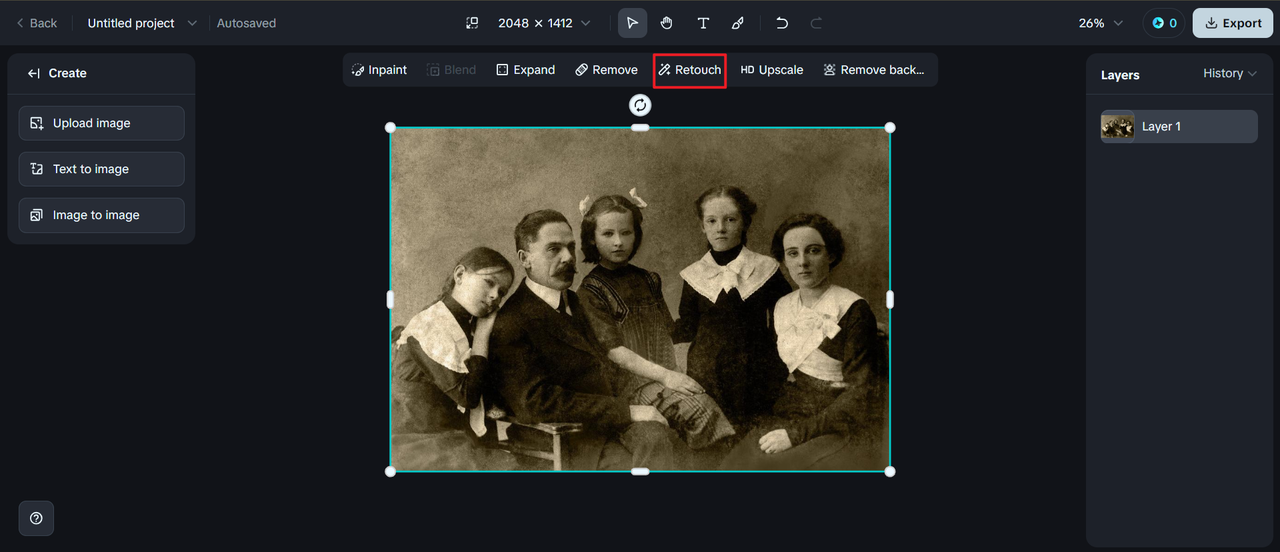Viewport: 1280px width, 552px height.
Task: Click the Layers panel heading
Action: (1120, 75)
